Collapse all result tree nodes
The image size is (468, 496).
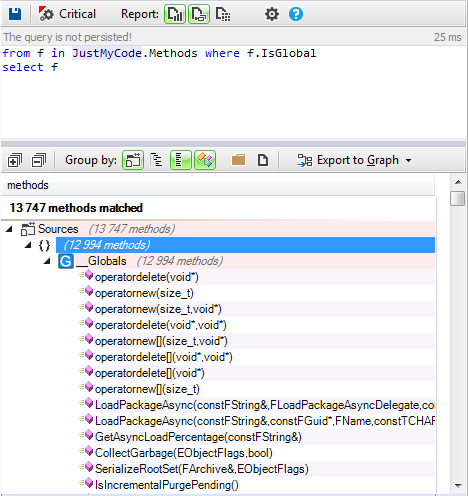[39, 160]
